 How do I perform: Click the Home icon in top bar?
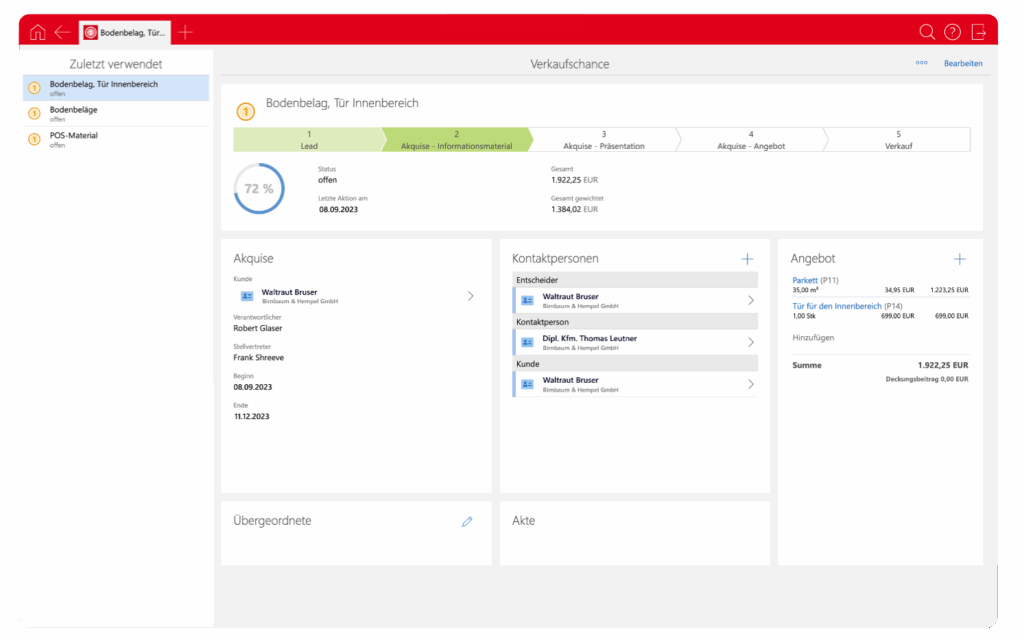point(38,32)
